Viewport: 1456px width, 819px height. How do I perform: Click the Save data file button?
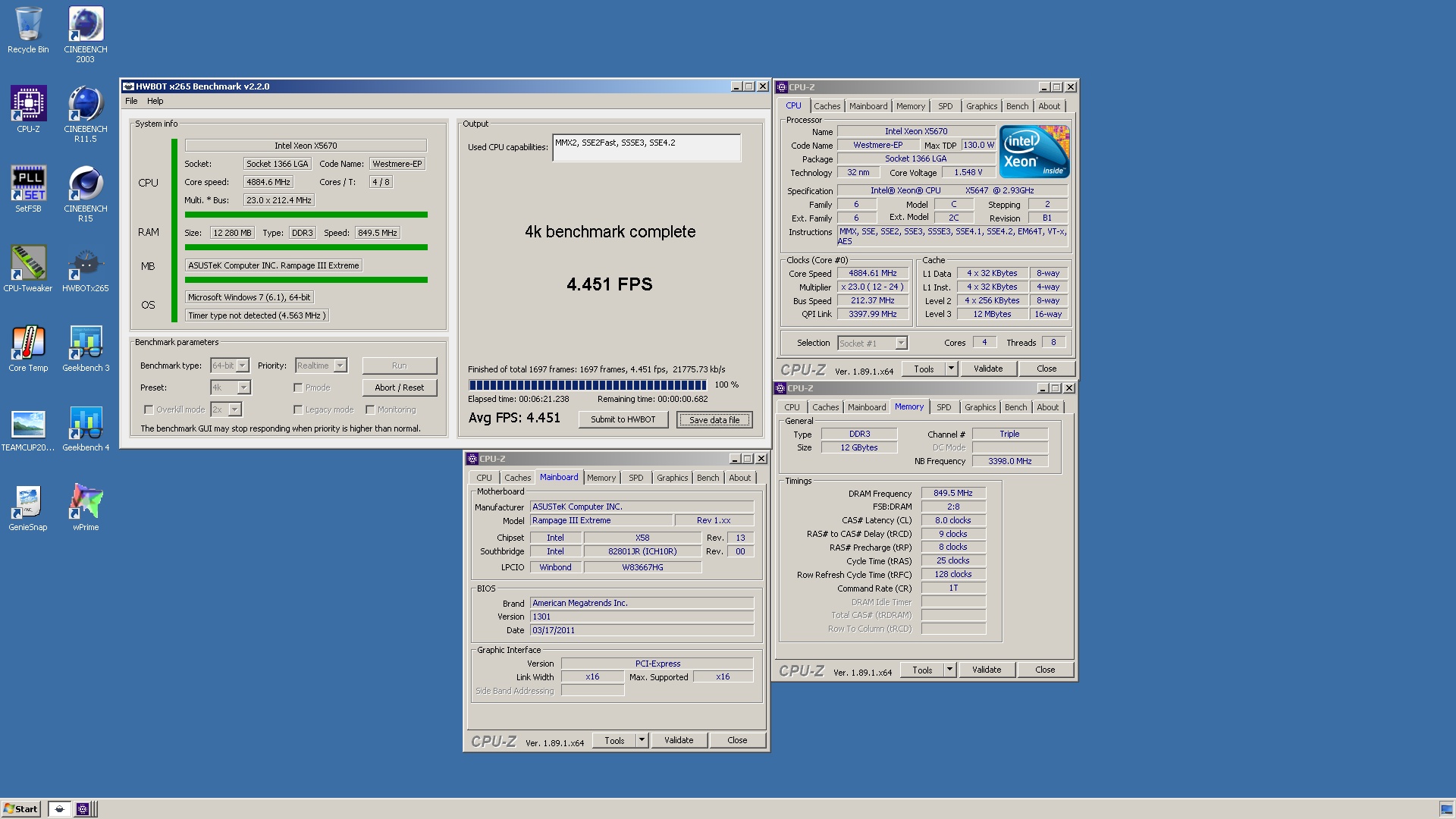pyautogui.click(x=714, y=420)
